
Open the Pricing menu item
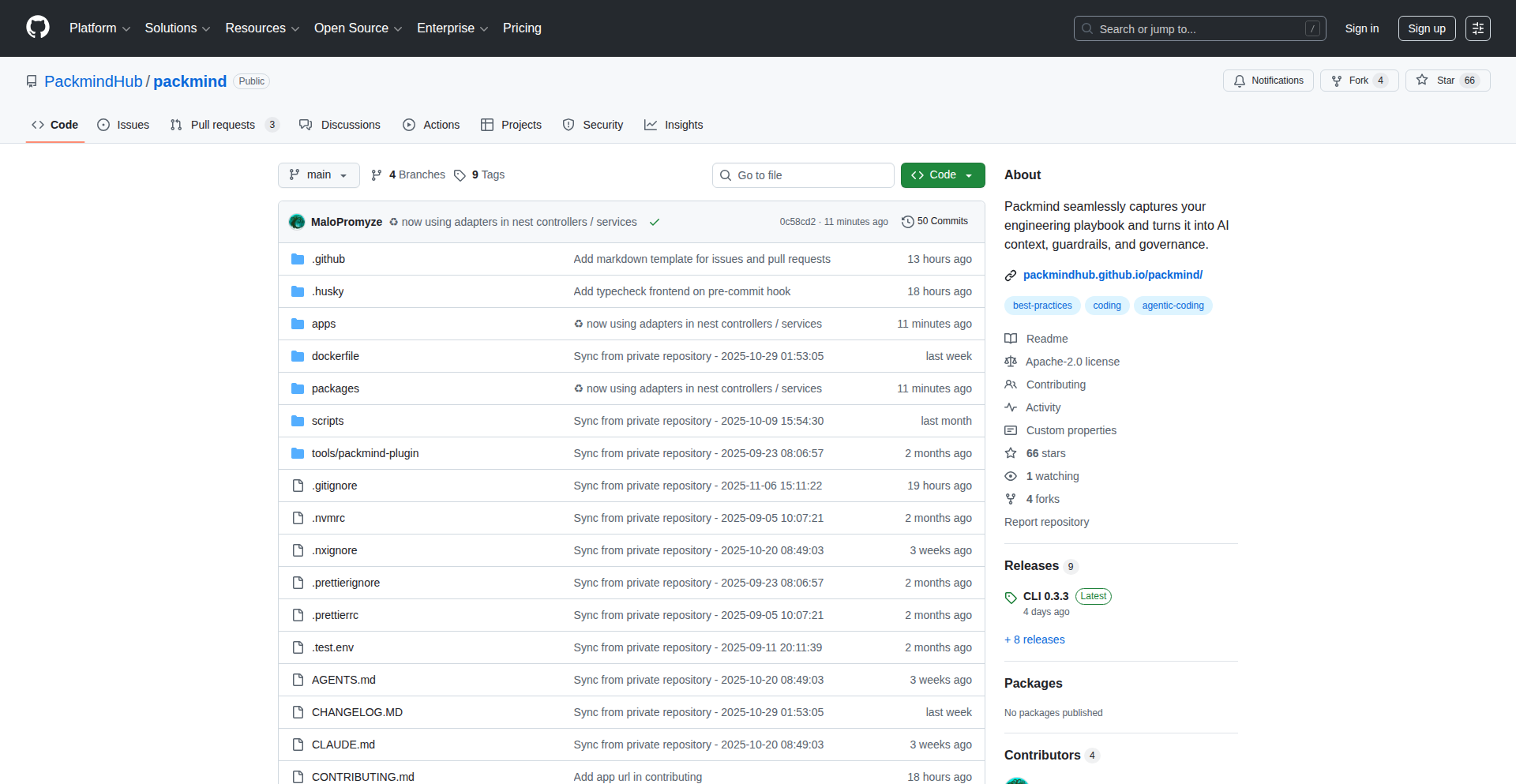(522, 28)
